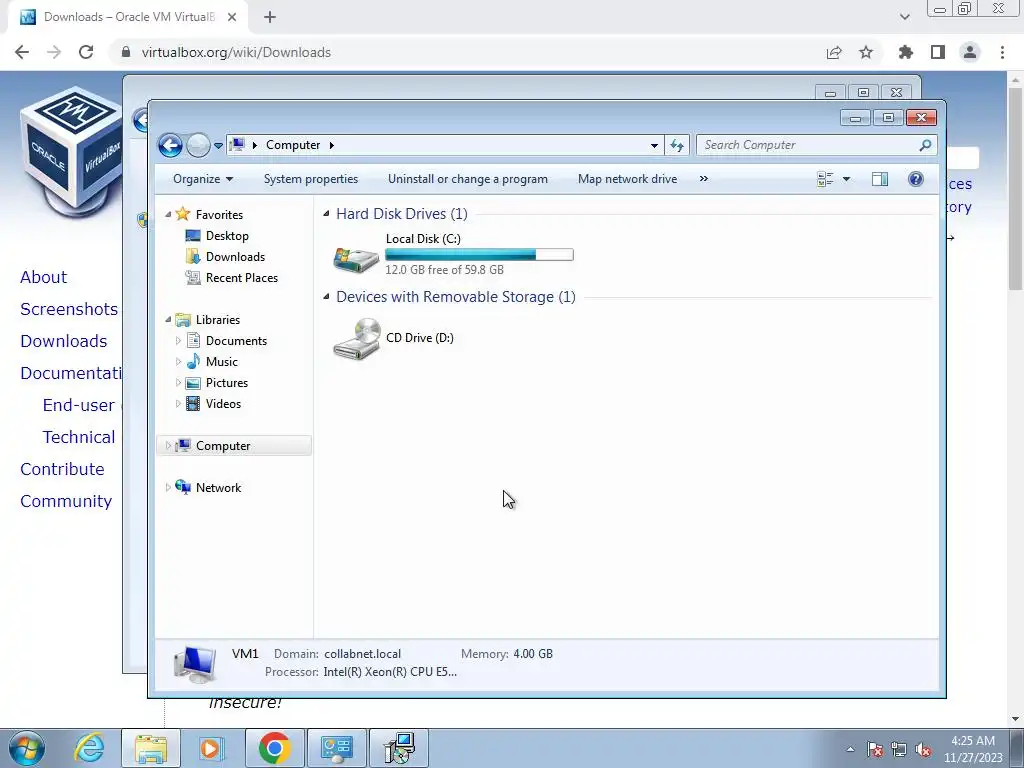Toggle Chrome side panel
The width and height of the screenshot is (1024, 768).
[x=938, y=52]
